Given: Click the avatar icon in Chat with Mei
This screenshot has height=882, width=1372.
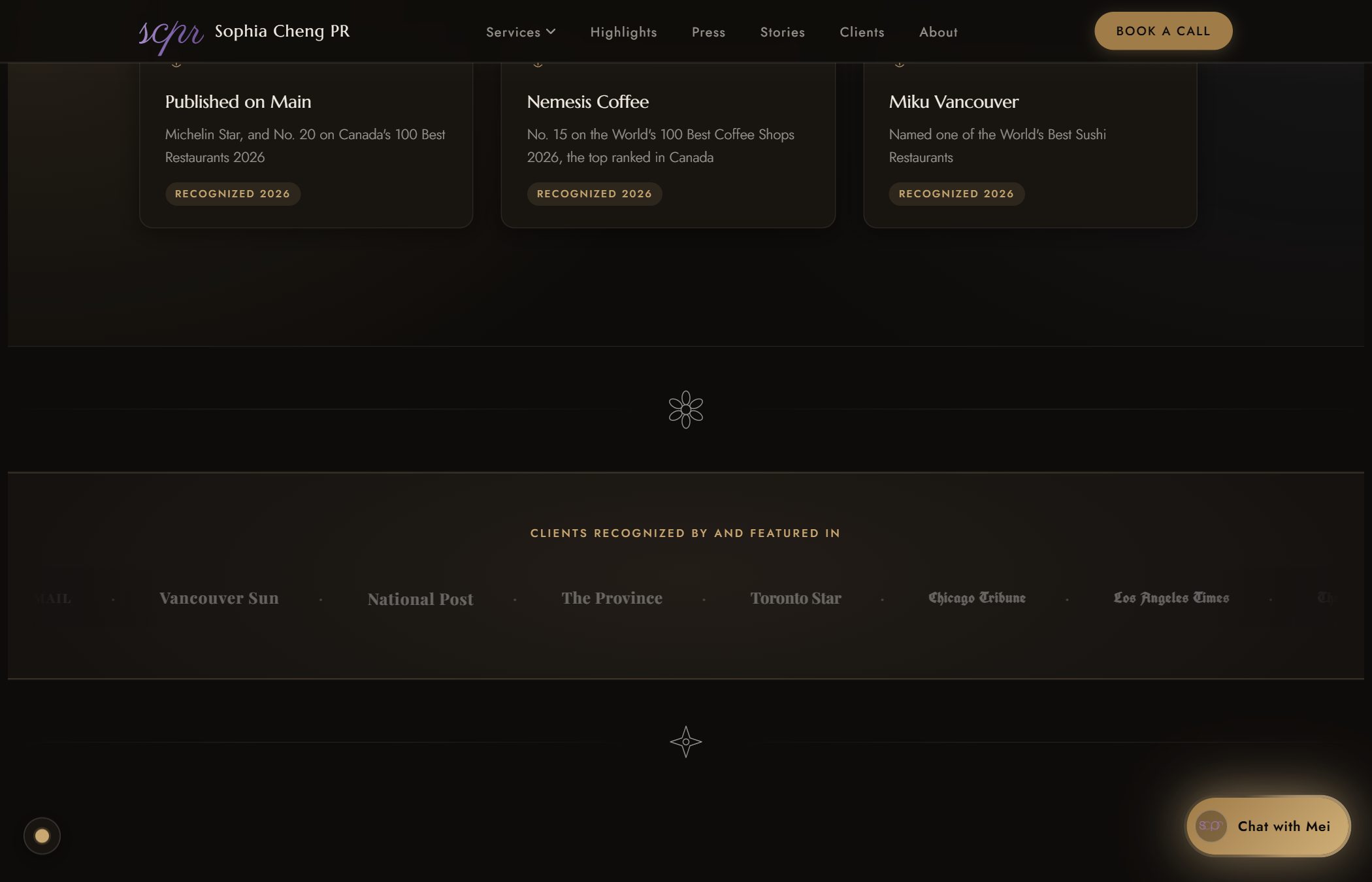Looking at the screenshot, I should 1211,826.
